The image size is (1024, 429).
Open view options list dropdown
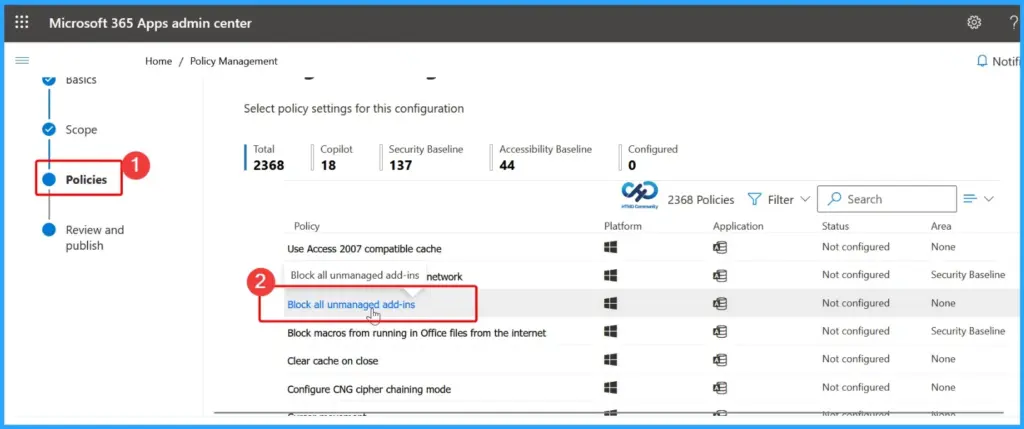(978, 199)
